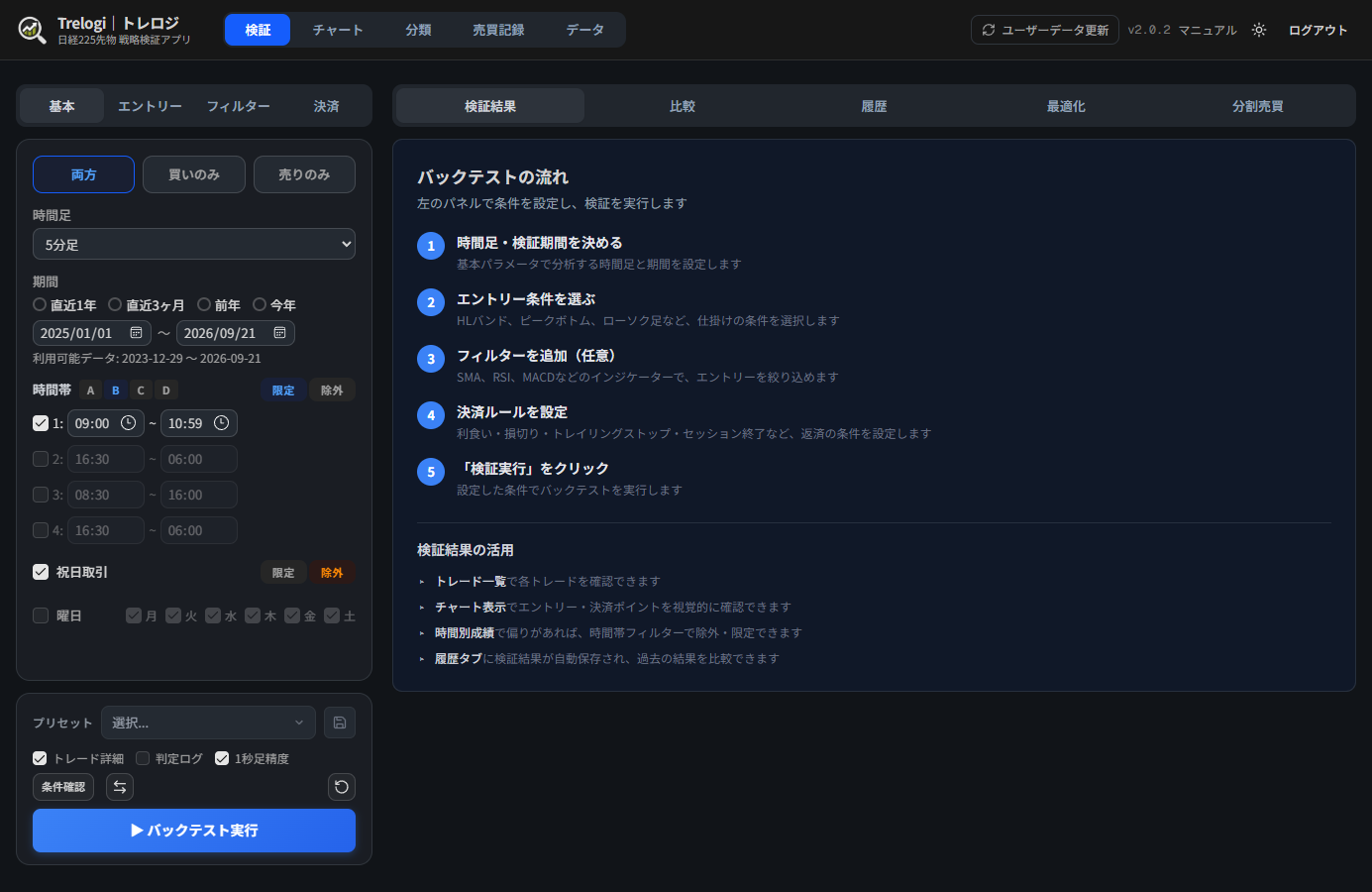
Task: Enable time slot 2 checkbox
Action: click(41, 459)
